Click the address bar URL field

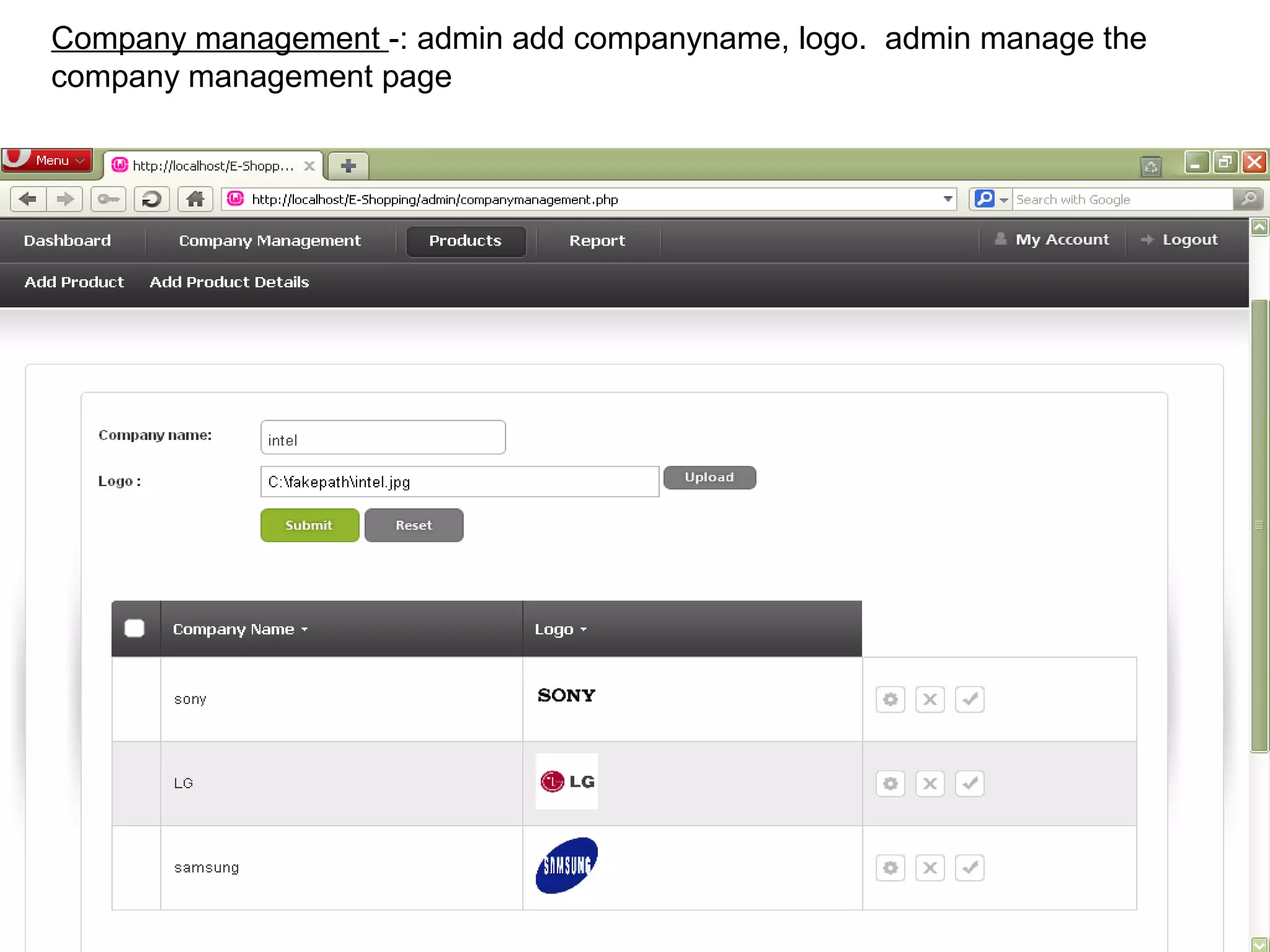tap(589, 200)
